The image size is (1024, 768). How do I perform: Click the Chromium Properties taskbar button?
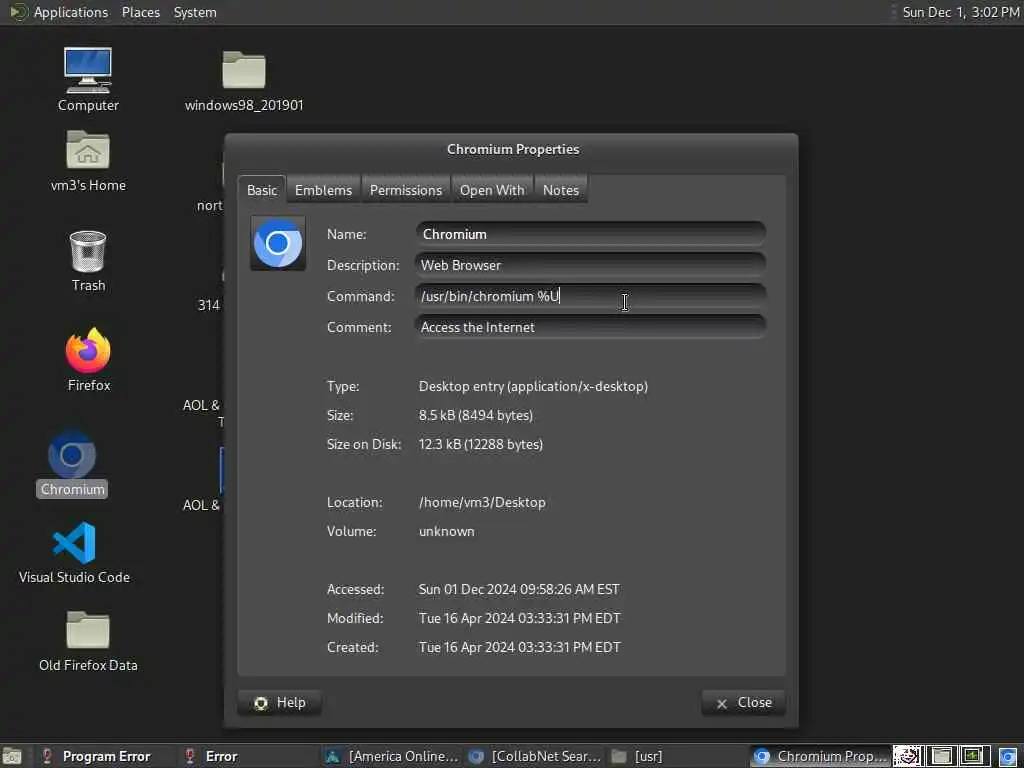[x=820, y=756]
